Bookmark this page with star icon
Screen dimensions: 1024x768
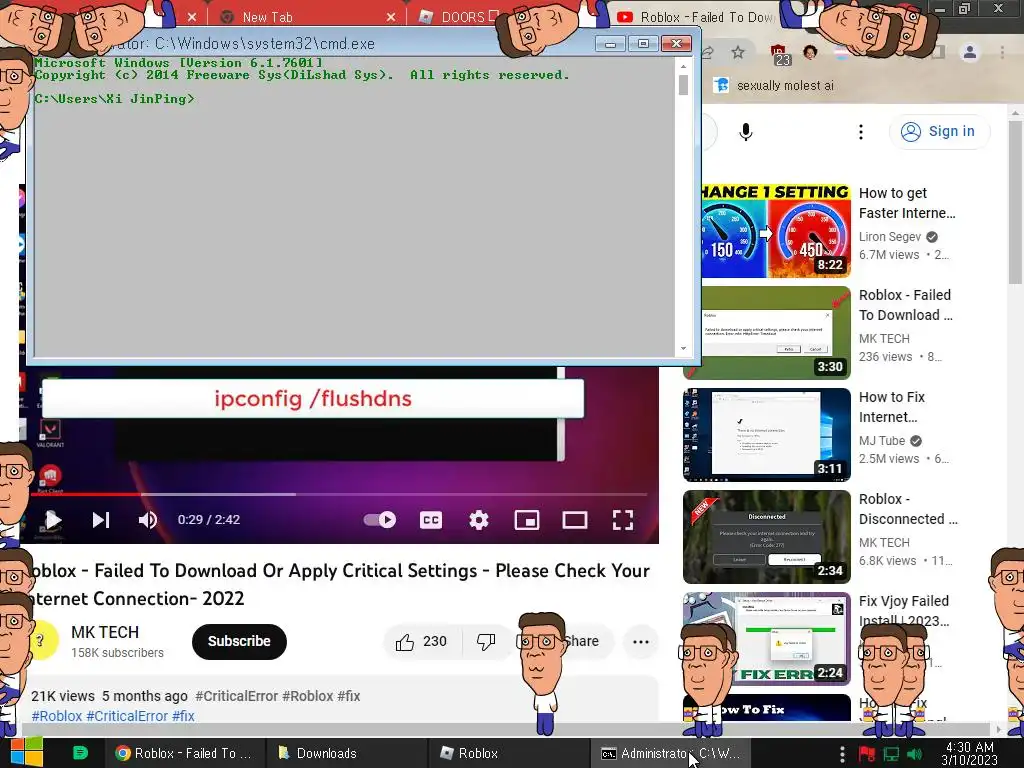point(738,52)
